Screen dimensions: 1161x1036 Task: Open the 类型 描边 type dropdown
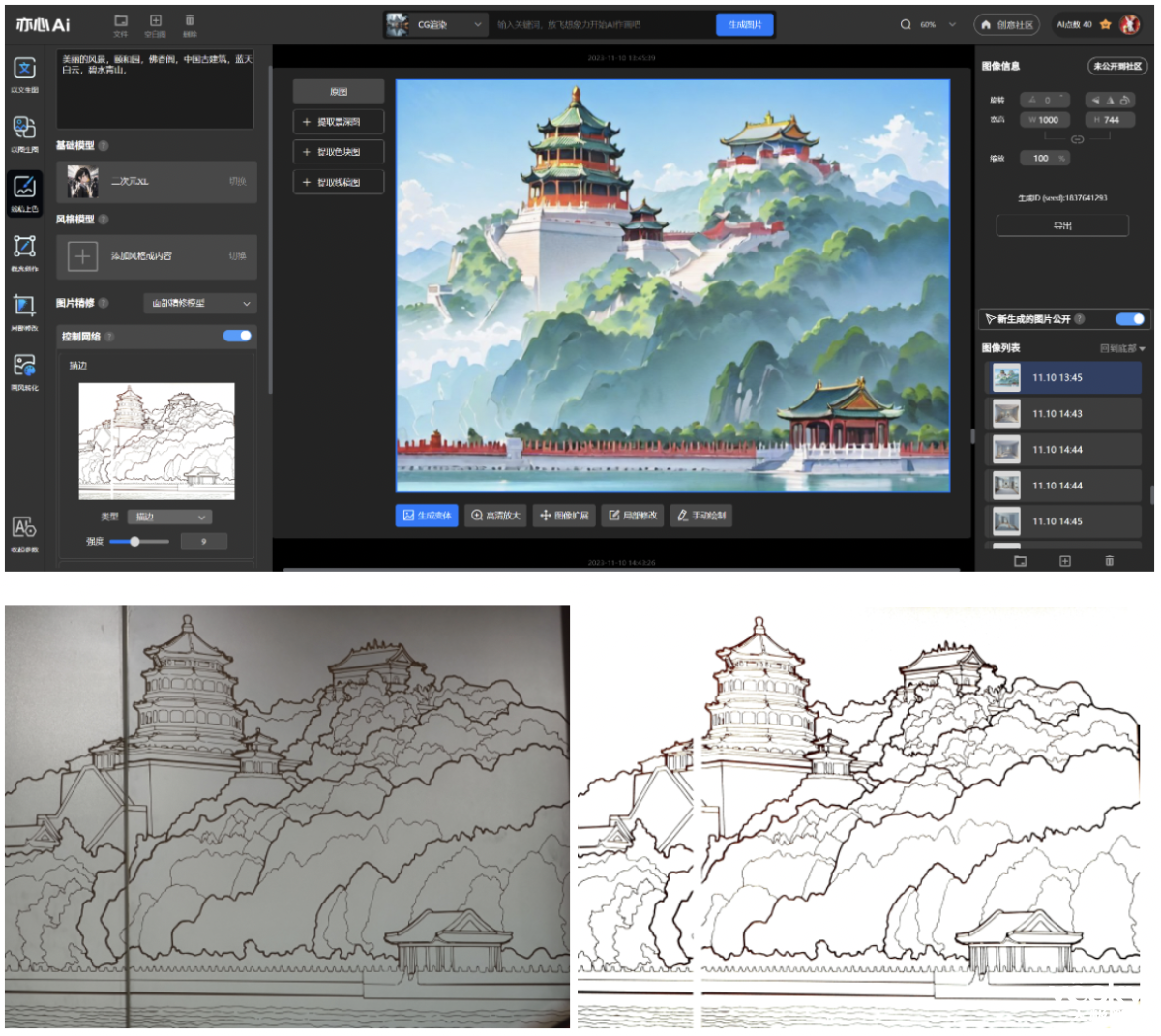pyautogui.click(x=169, y=518)
